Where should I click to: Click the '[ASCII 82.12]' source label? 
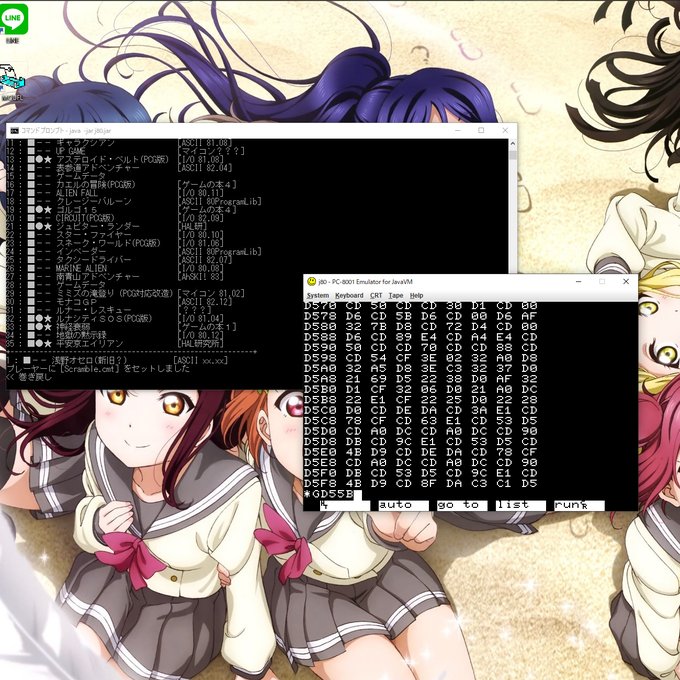[205, 302]
